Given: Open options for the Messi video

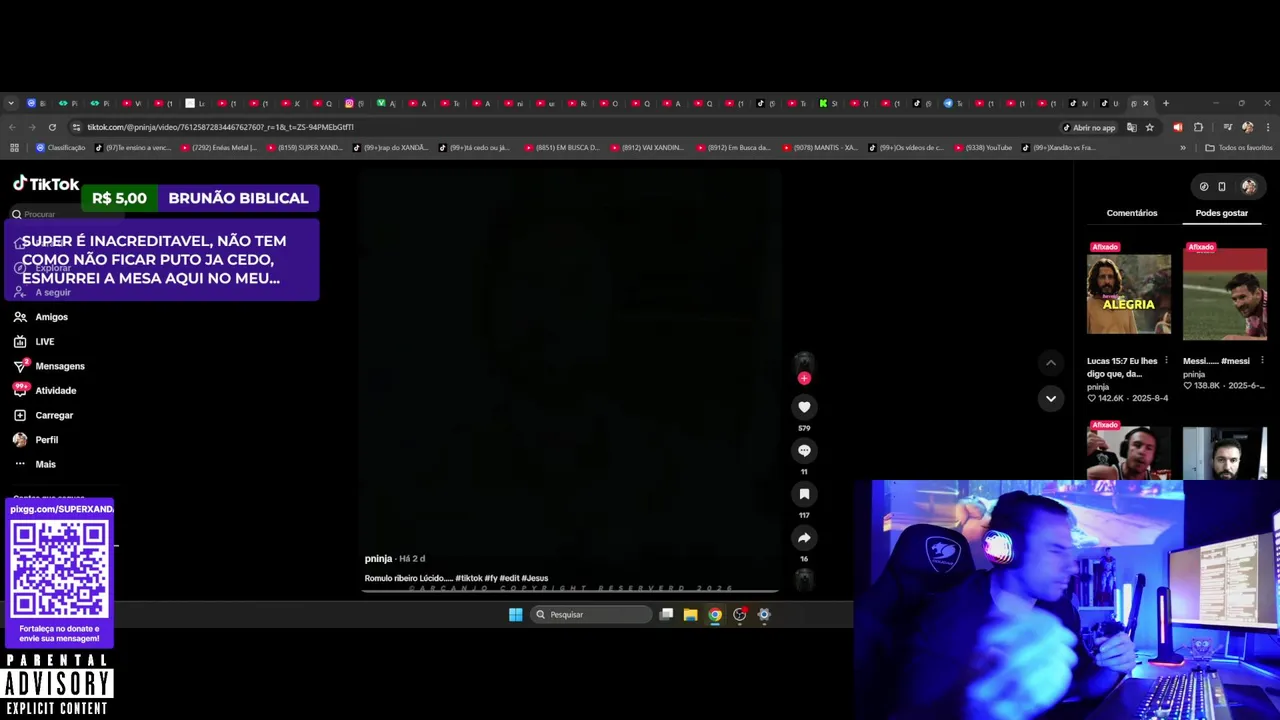Looking at the screenshot, I should click(1262, 361).
